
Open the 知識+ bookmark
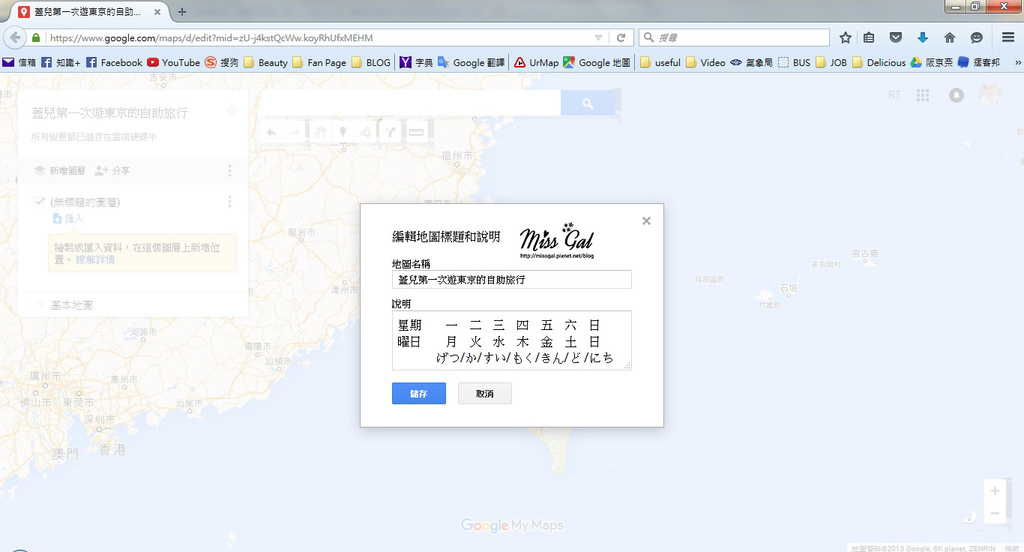coord(61,63)
